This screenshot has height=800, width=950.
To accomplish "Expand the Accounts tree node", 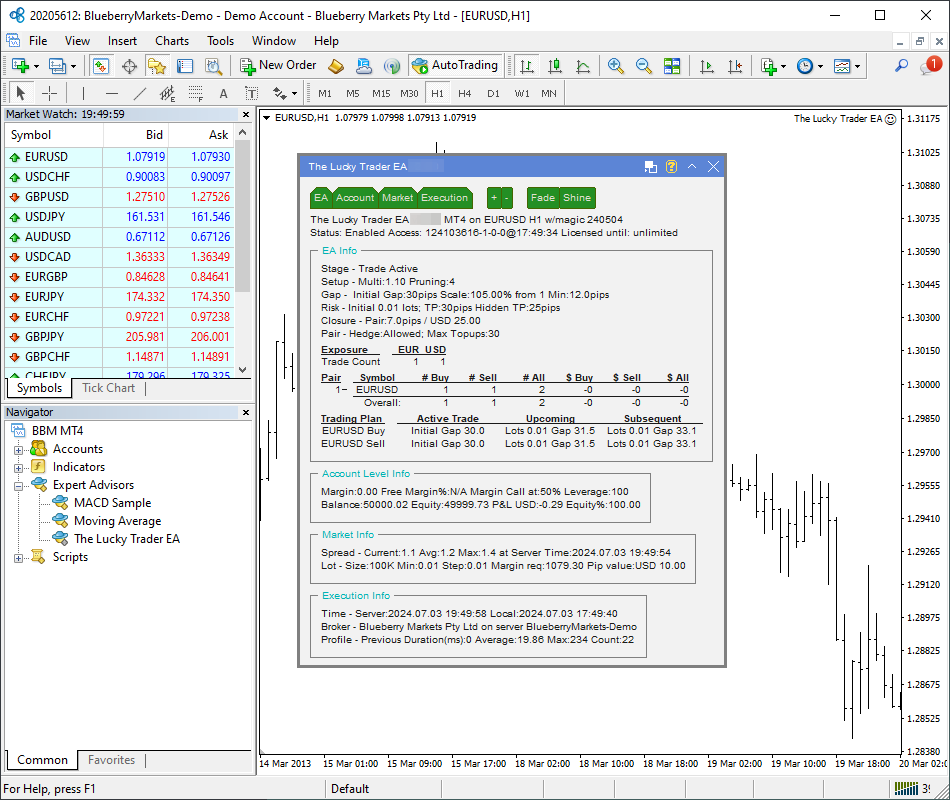I will [x=18, y=450].
